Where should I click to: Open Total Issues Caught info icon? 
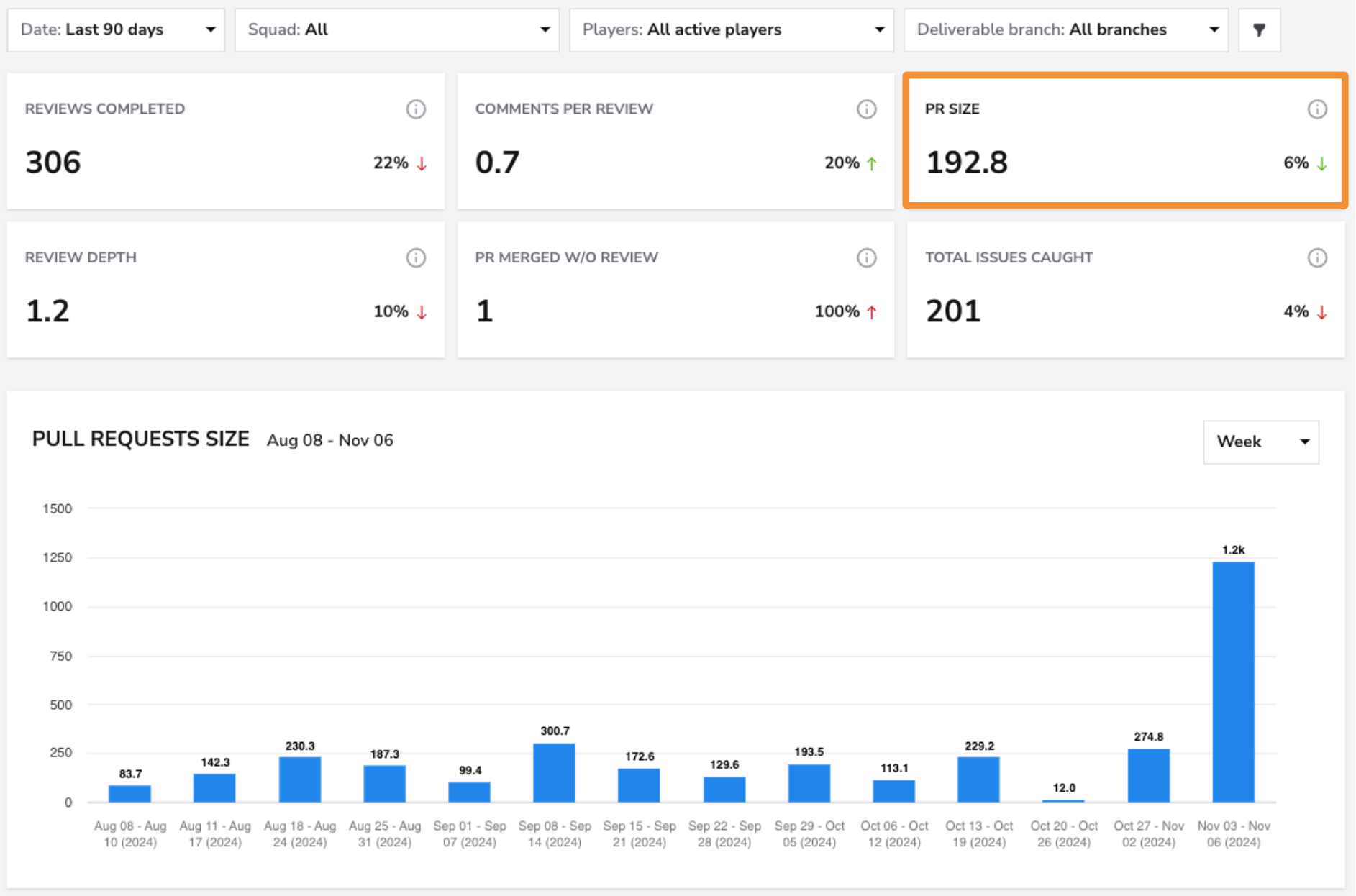pyautogui.click(x=1316, y=257)
